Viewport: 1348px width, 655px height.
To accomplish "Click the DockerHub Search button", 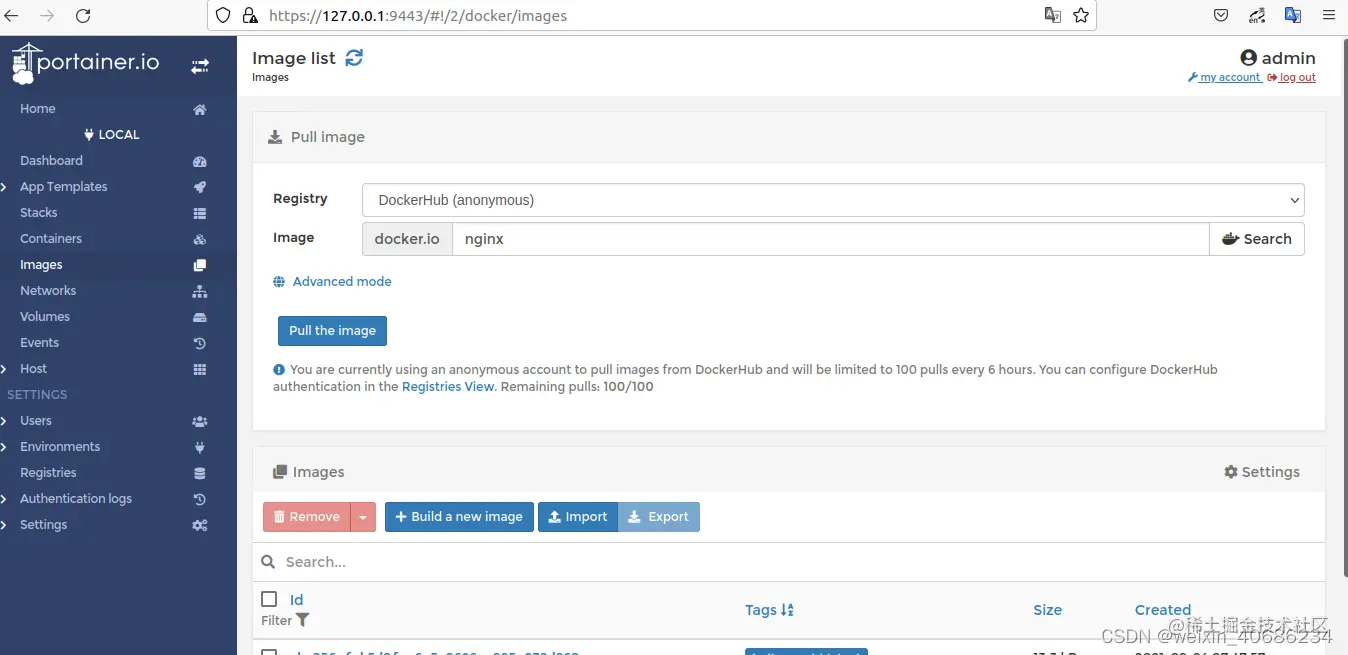I will [1257, 239].
